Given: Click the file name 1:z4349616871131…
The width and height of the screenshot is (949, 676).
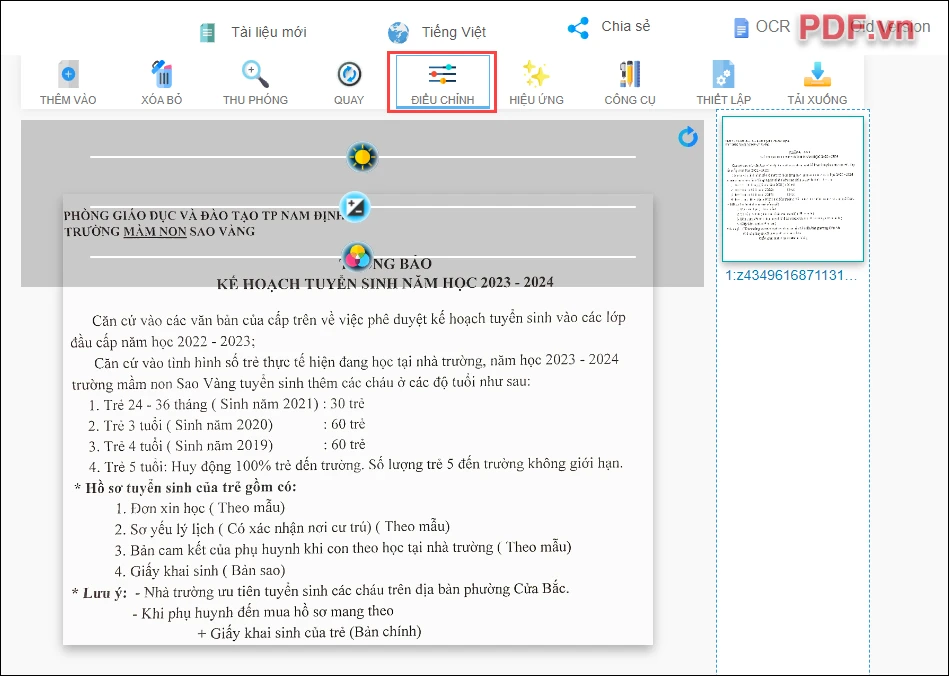Looking at the screenshot, I should coord(791,275).
